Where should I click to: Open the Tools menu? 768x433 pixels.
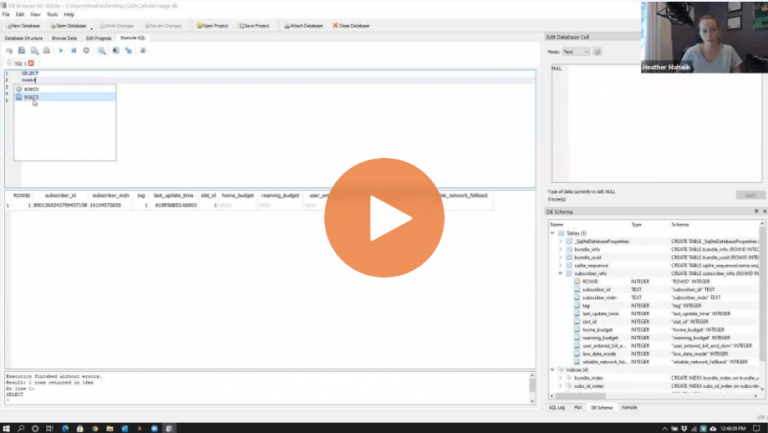click(52, 15)
